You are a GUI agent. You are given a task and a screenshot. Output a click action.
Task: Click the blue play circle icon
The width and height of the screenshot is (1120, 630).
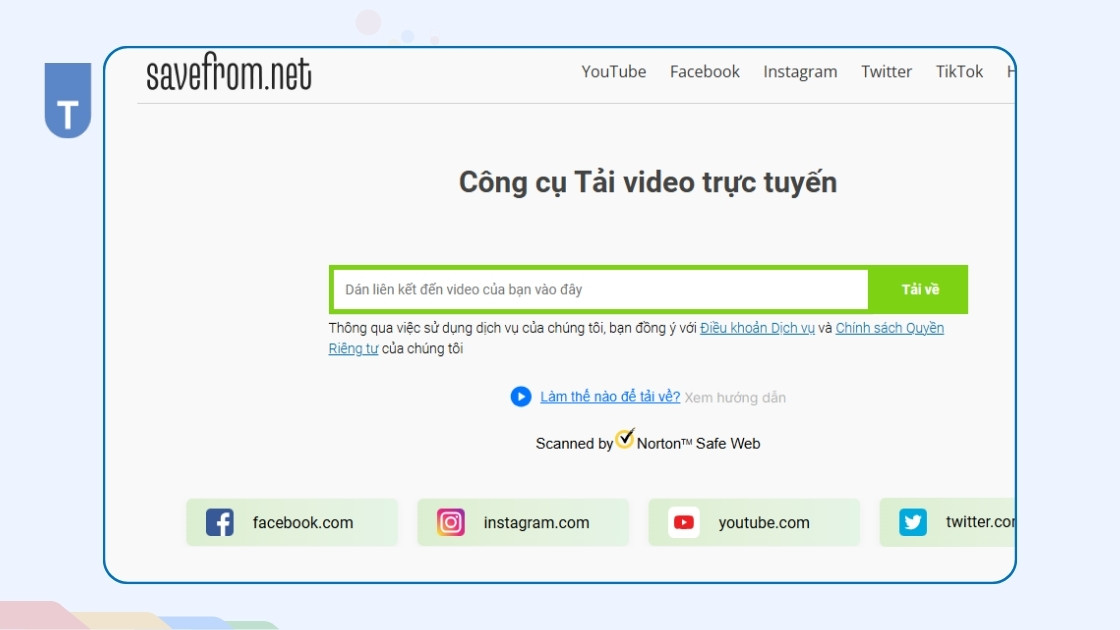(x=521, y=397)
